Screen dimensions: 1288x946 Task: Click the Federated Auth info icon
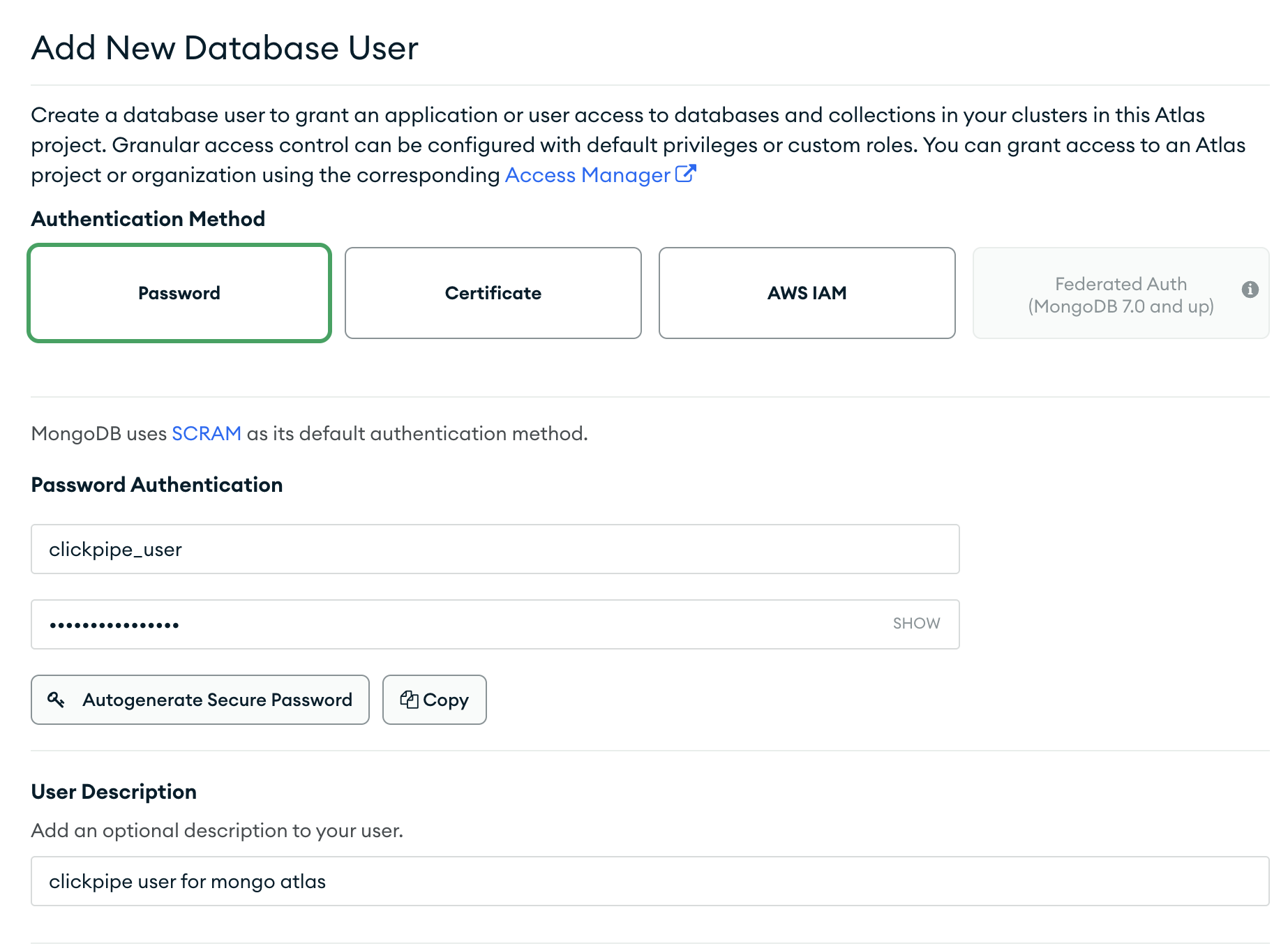1250,288
